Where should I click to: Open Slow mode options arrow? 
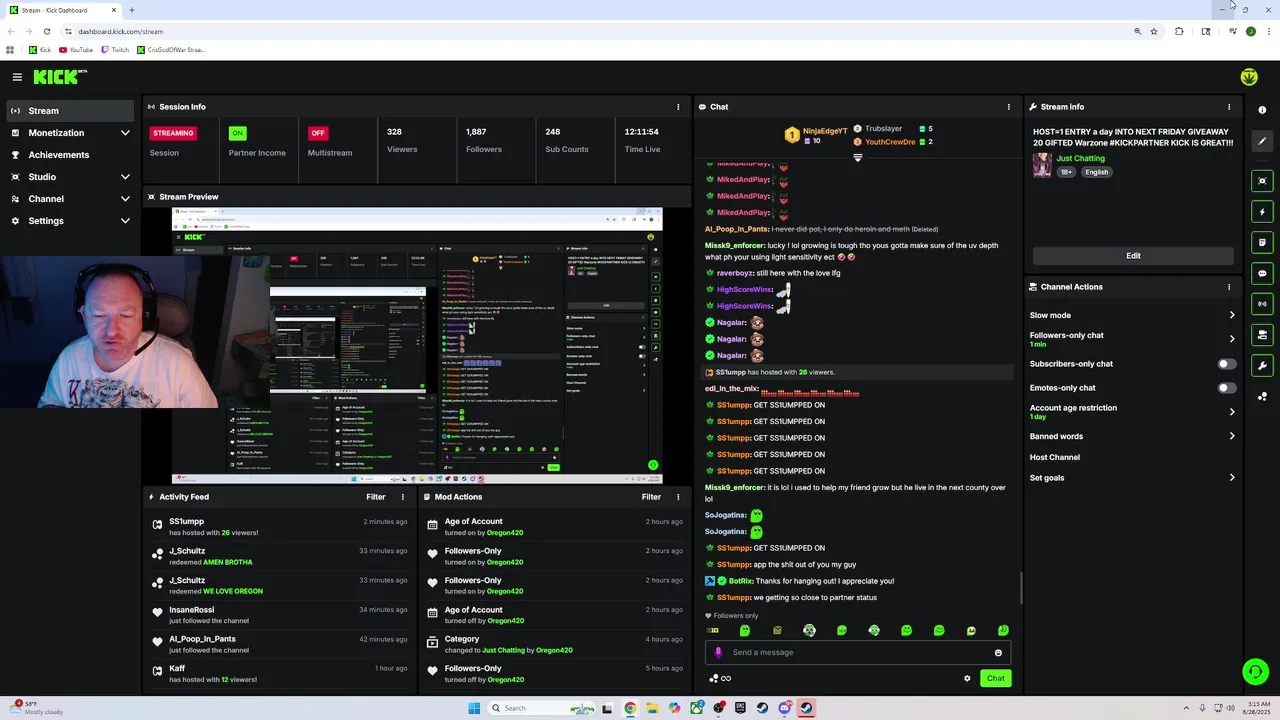click(x=1232, y=315)
